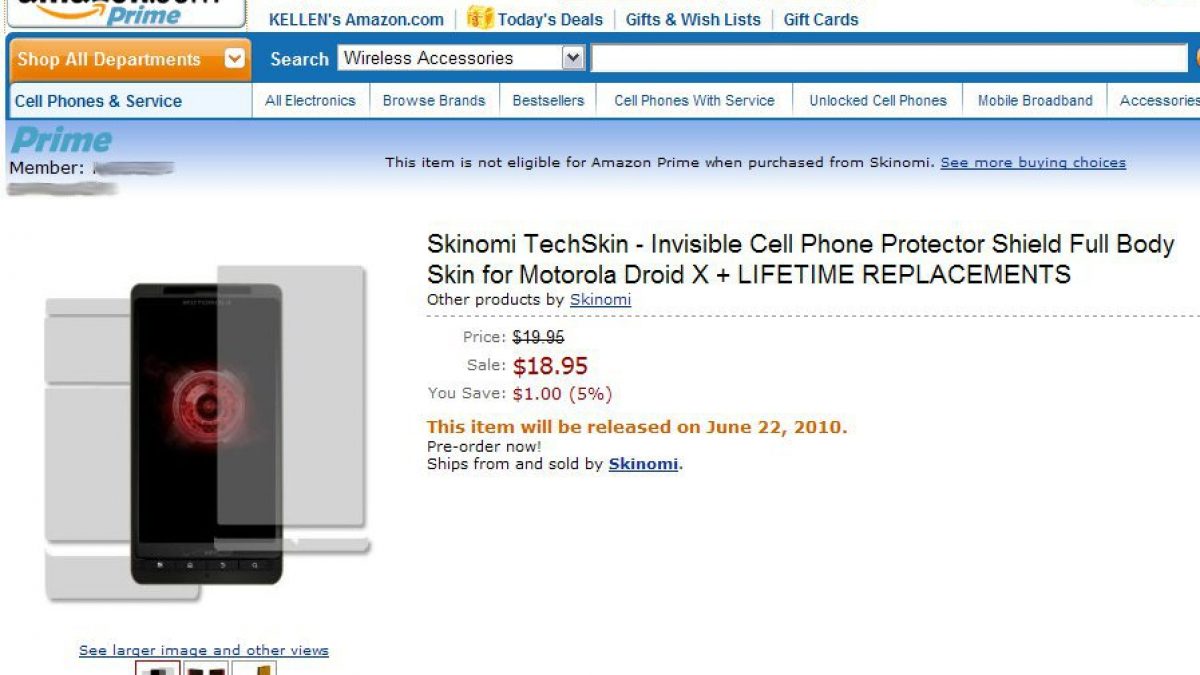The width and height of the screenshot is (1200, 675).
Task: Open the Bestsellers tab
Action: point(548,101)
